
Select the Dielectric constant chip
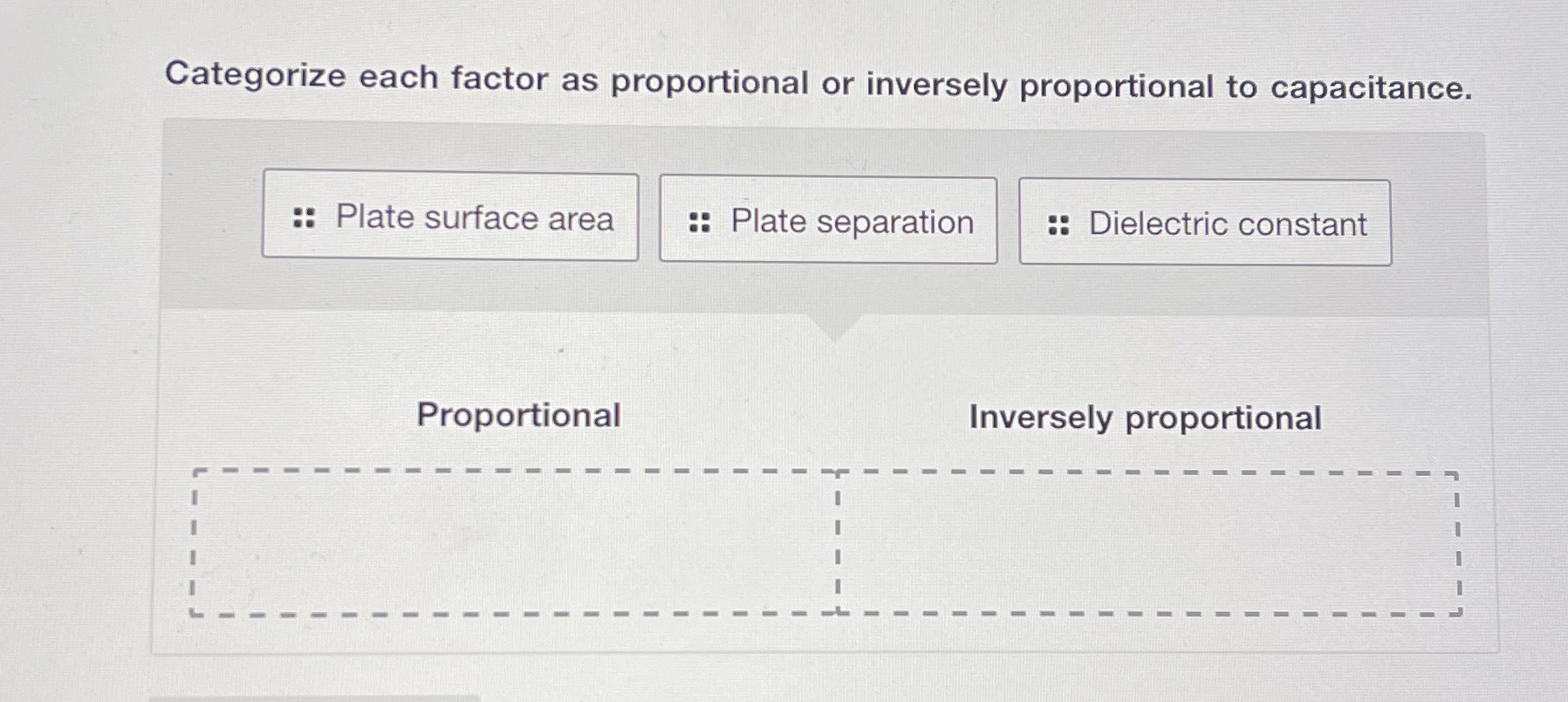click(x=1204, y=224)
